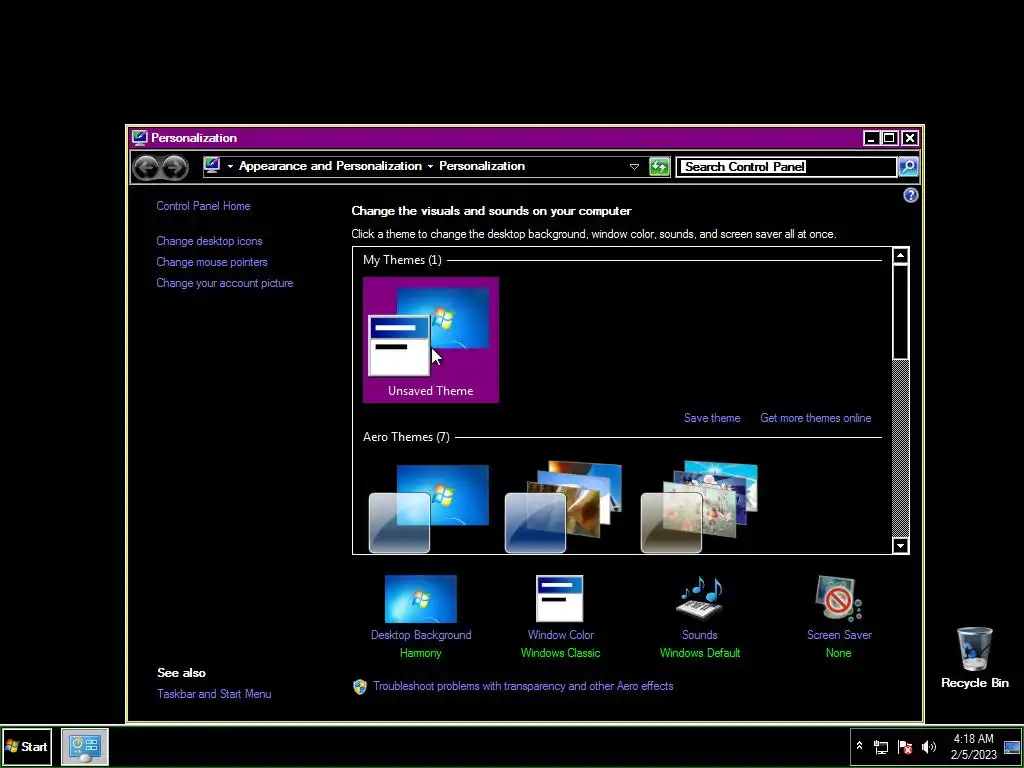The height and width of the screenshot is (768, 1024).
Task: Click the theme list scroll down arrow
Action: coord(901,545)
